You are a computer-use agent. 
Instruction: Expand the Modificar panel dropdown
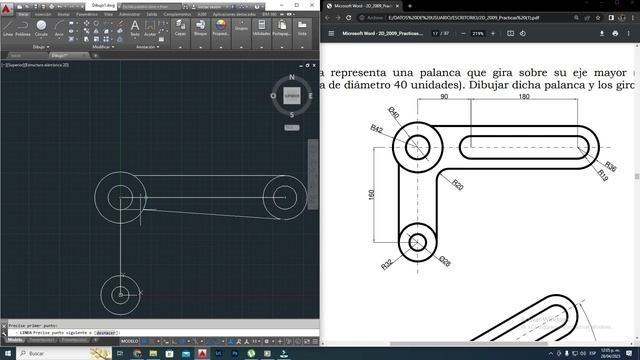pos(103,47)
